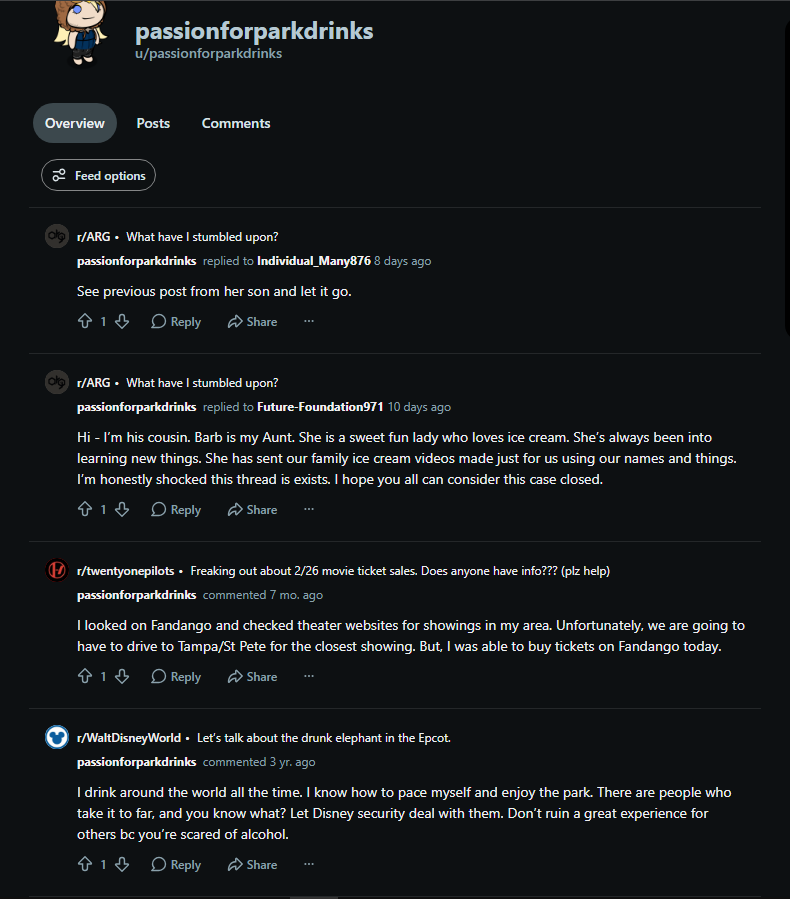Viewport: 790px width, 899px height.
Task: Click the r/WaltDisneyWorld Mickey icon
Action: point(57,737)
